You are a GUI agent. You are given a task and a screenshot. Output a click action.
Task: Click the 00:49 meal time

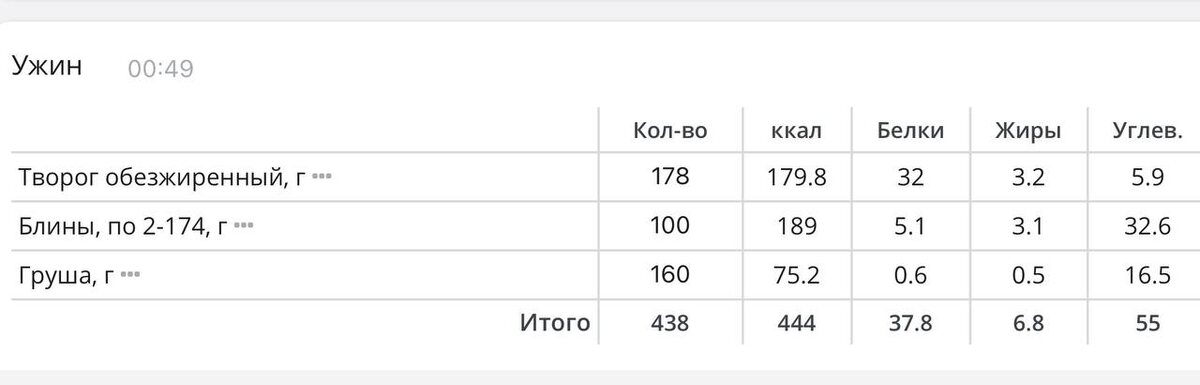coord(160,69)
